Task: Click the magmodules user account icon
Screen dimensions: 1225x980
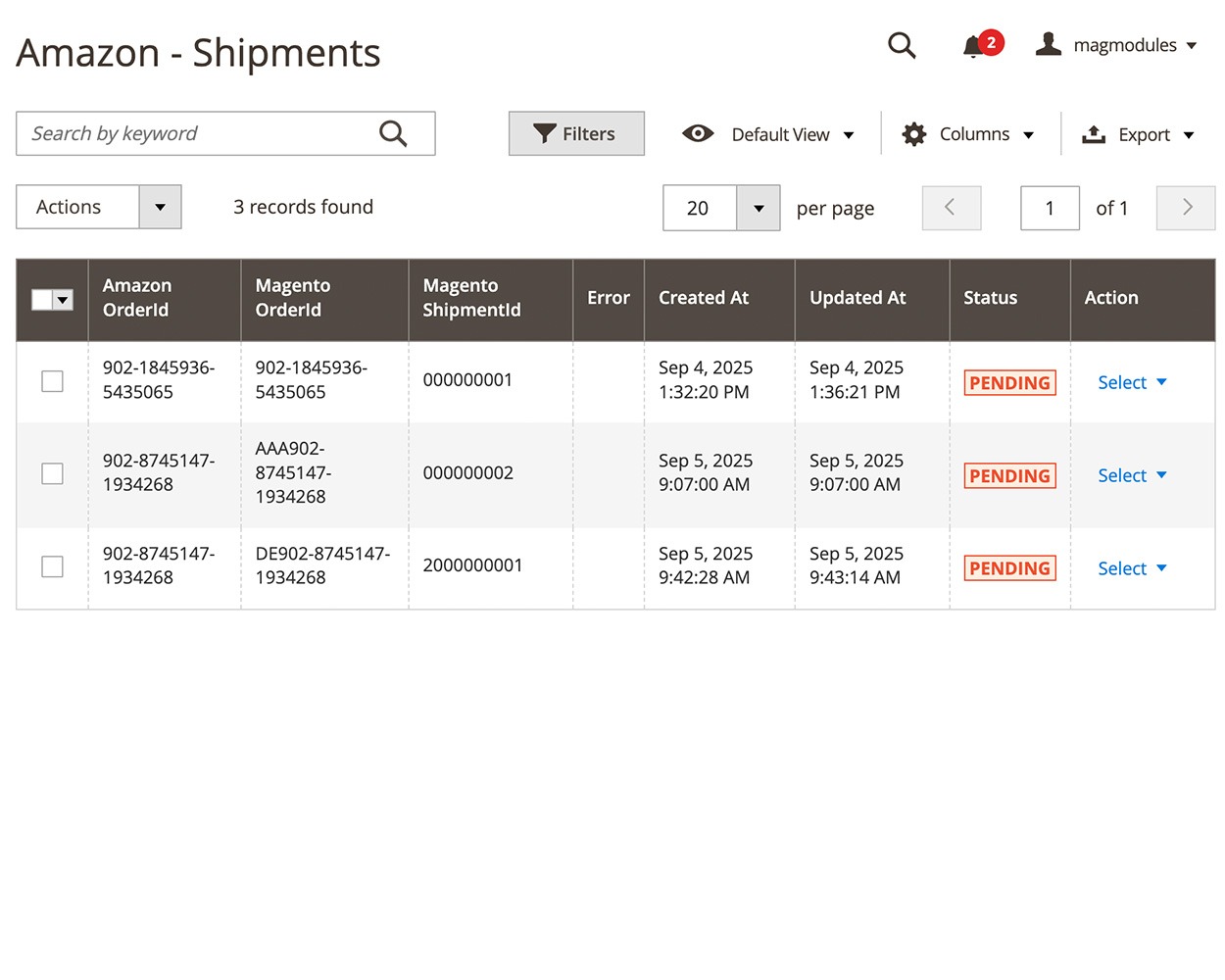Action: (x=1048, y=44)
